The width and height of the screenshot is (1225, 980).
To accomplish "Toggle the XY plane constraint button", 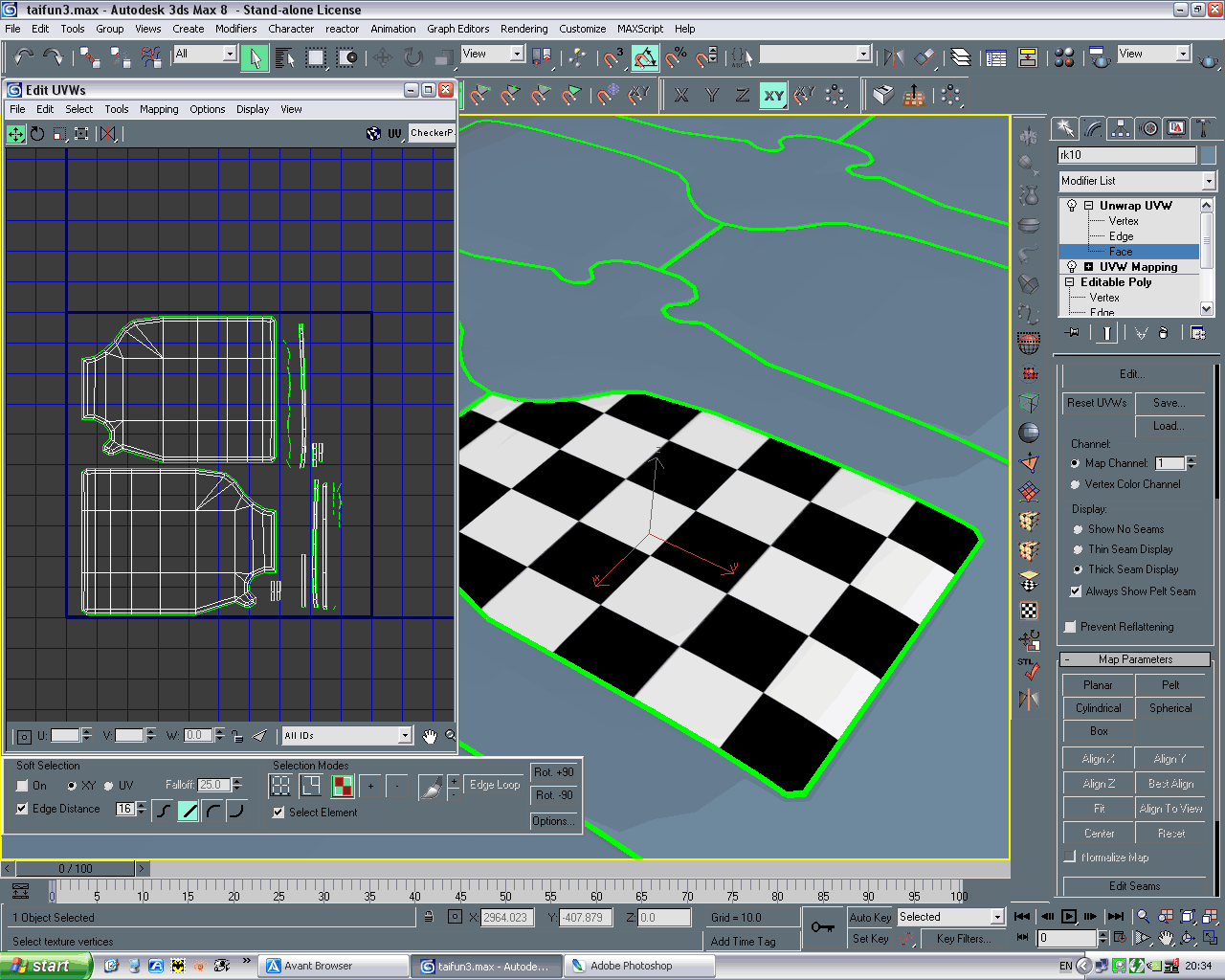I will (x=773, y=95).
